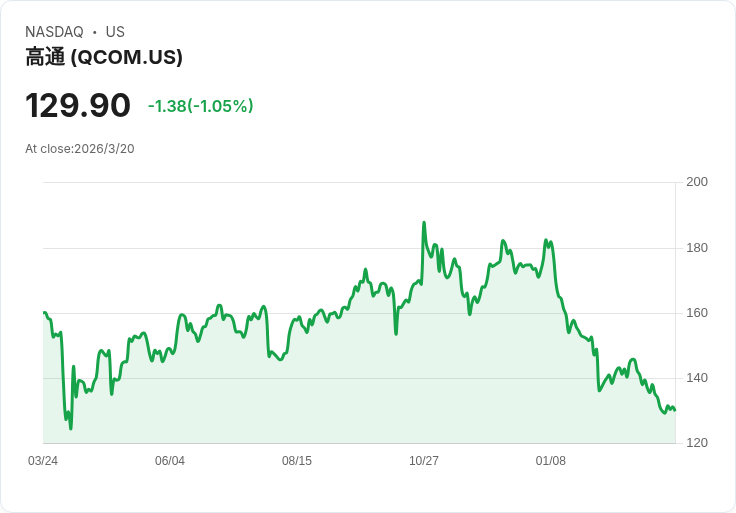Select the 140 price axis label
736x513 pixels.
697,378
